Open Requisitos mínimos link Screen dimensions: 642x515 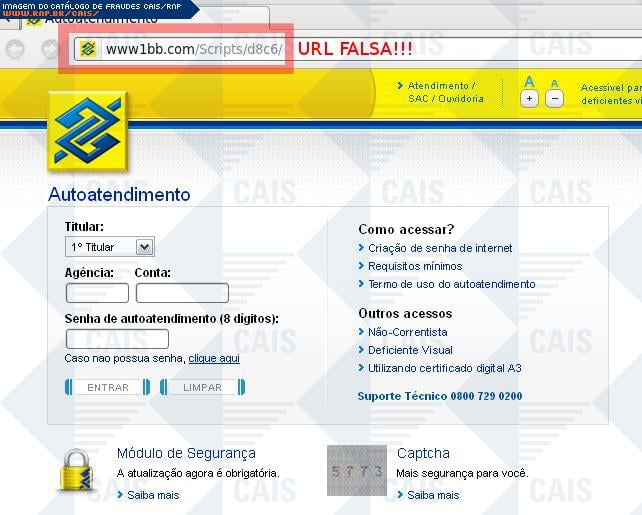click(x=415, y=266)
